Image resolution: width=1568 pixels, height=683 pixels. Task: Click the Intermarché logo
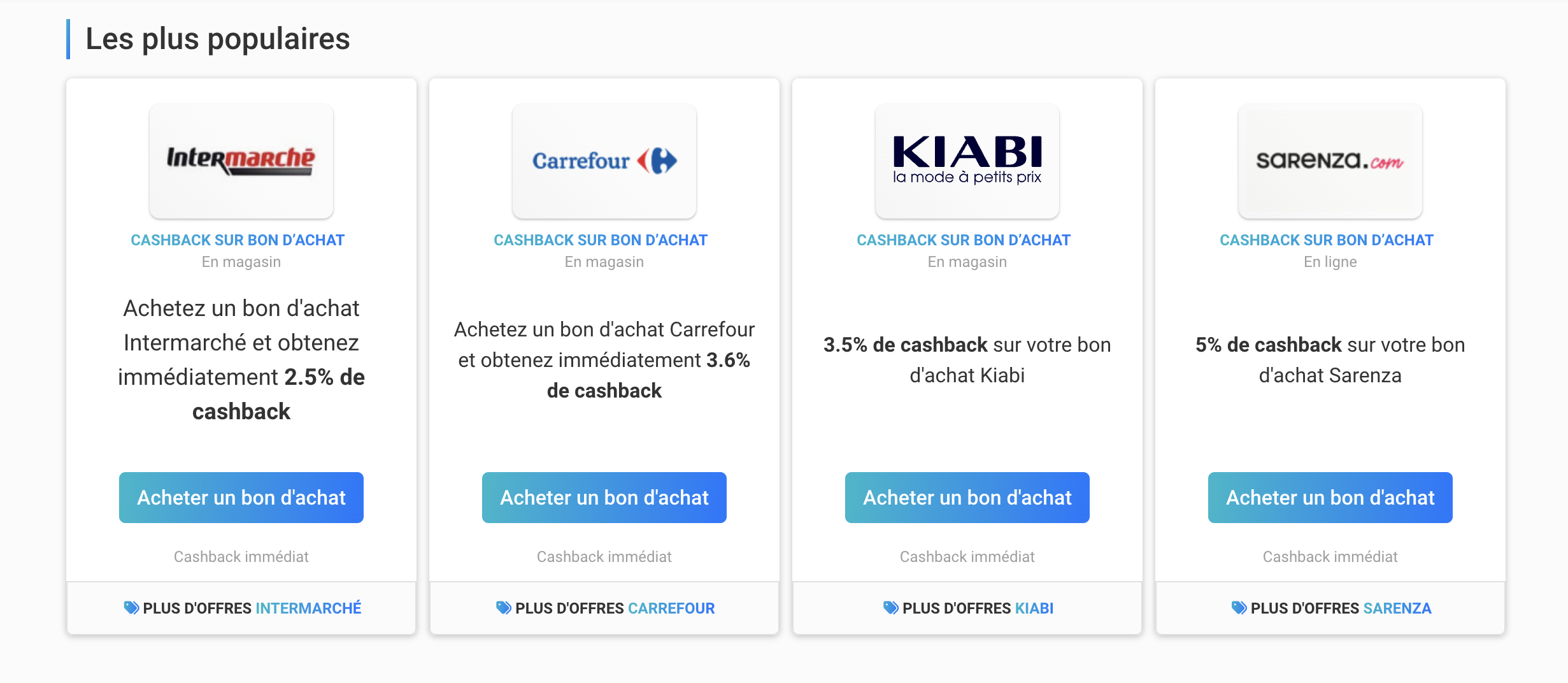(241, 161)
